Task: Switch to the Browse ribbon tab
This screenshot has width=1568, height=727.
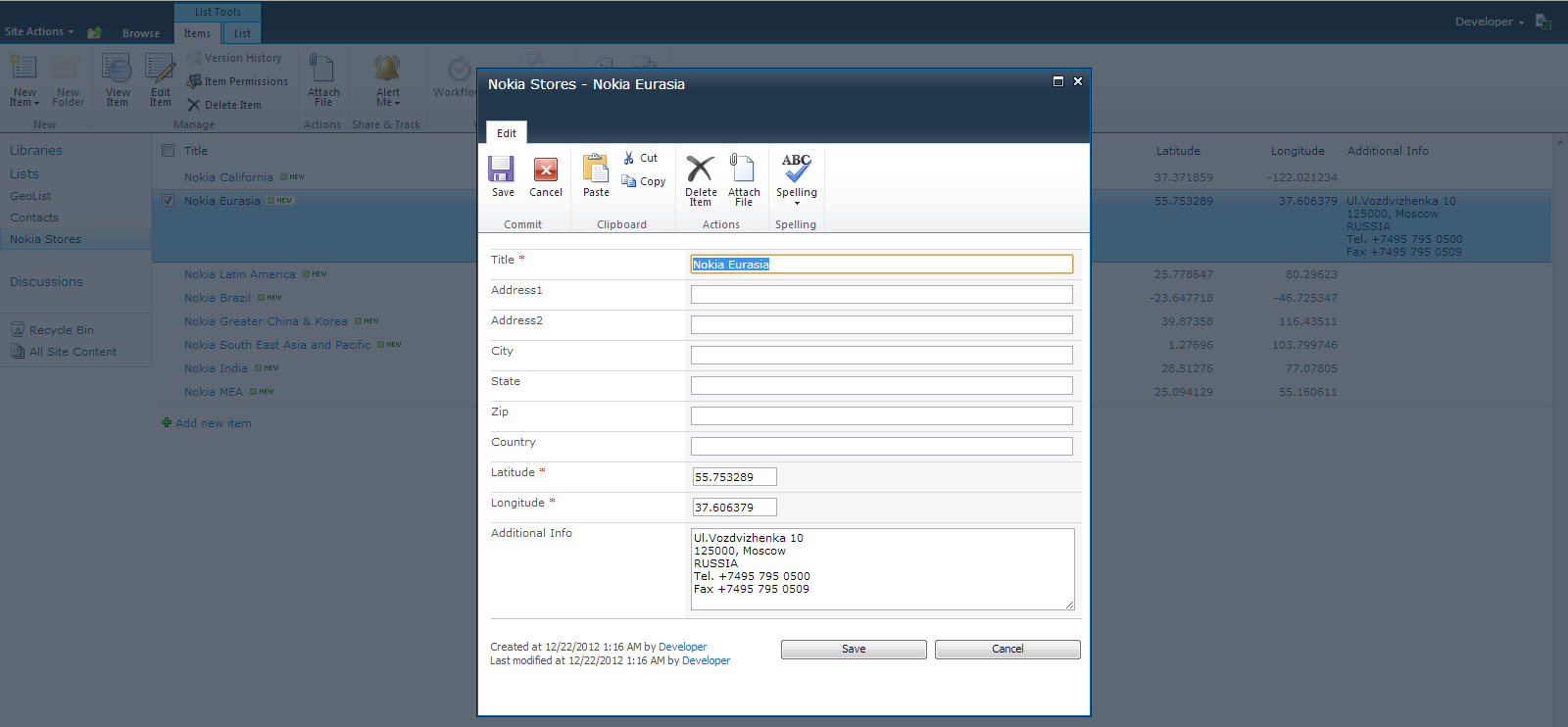Action: click(x=141, y=33)
